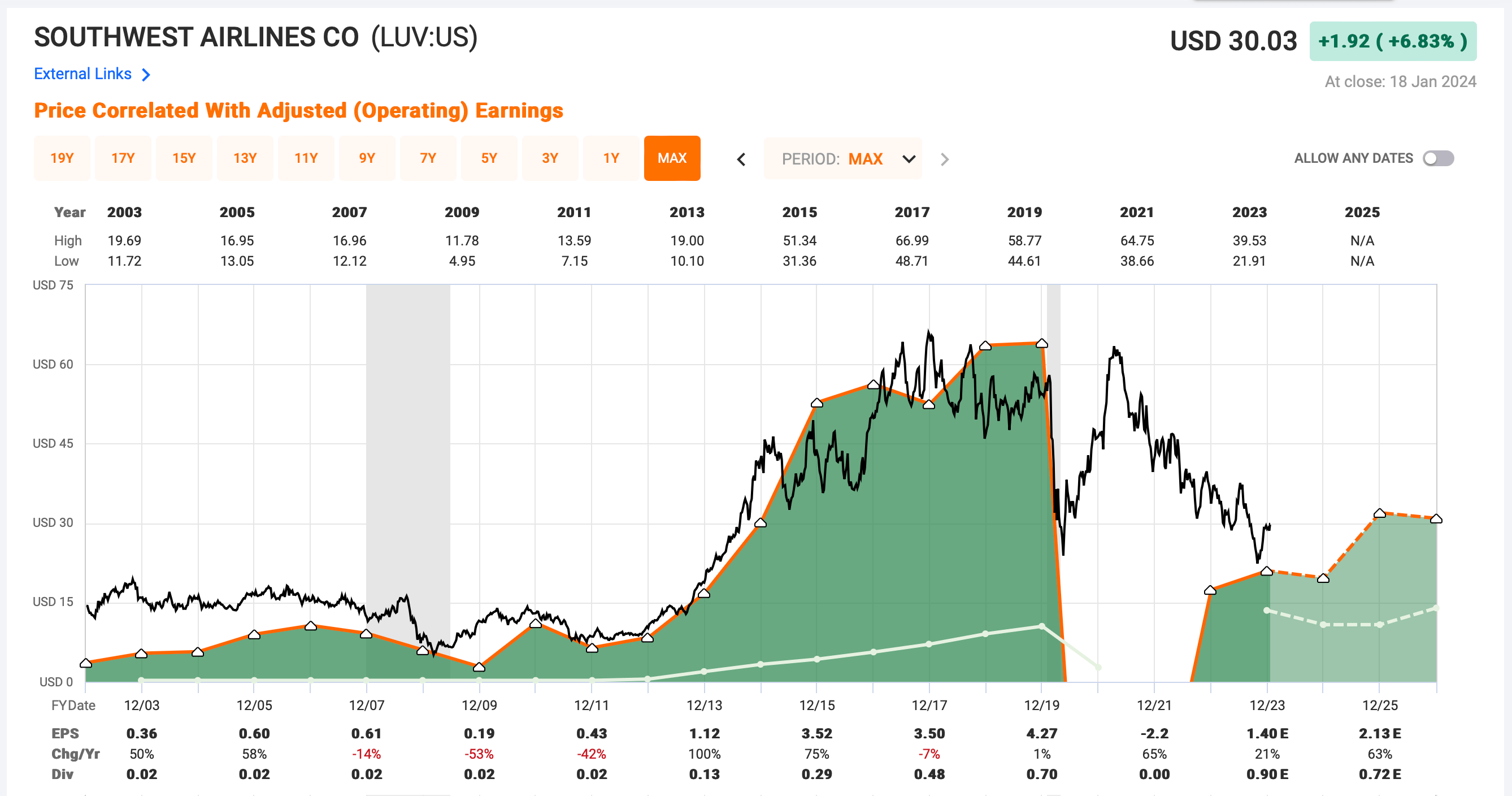Click the SOUTHWEST AIRLINES CO (LUV:US) title
1512x796 pixels.
(x=256, y=38)
